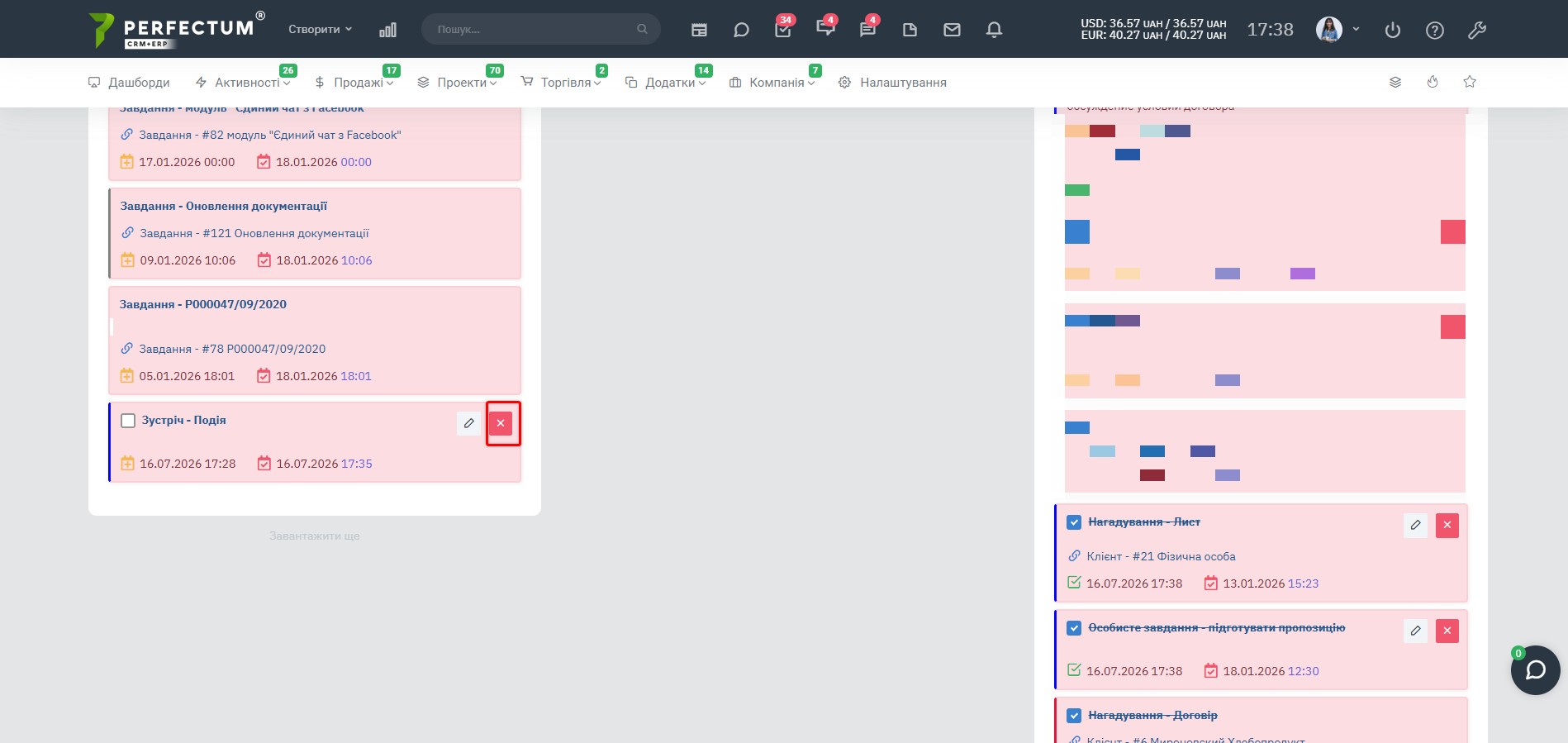
Task: Click the end date 16.07.2026 17:35
Action: coord(324,464)
